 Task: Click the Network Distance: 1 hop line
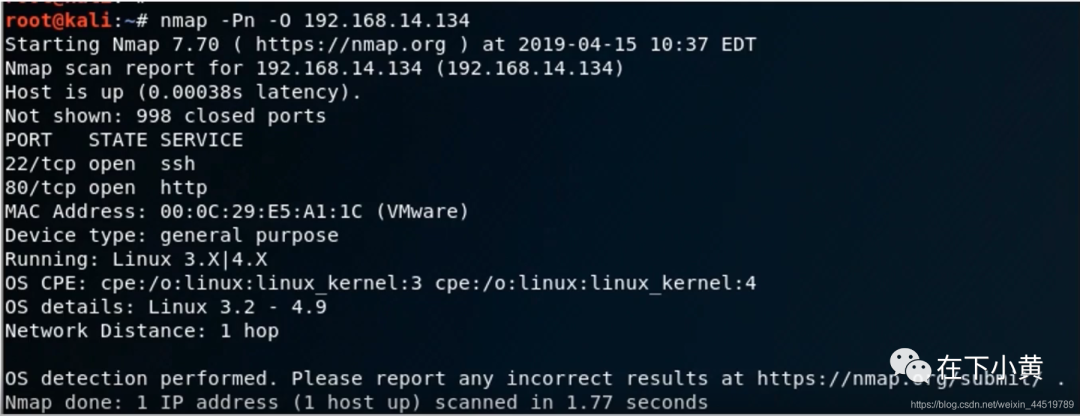point(142,331)
